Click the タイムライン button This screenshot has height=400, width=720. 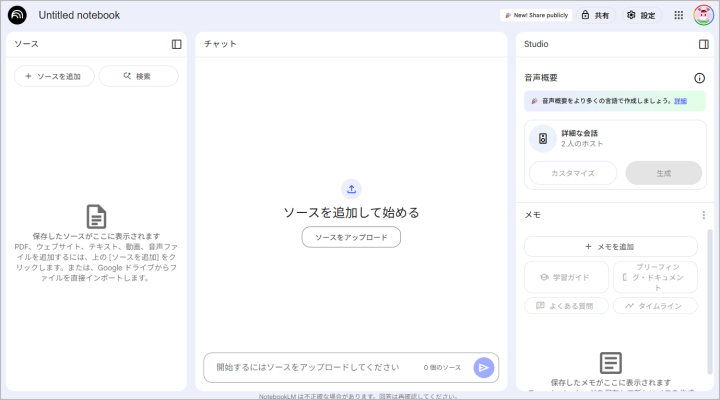(655, 306)
